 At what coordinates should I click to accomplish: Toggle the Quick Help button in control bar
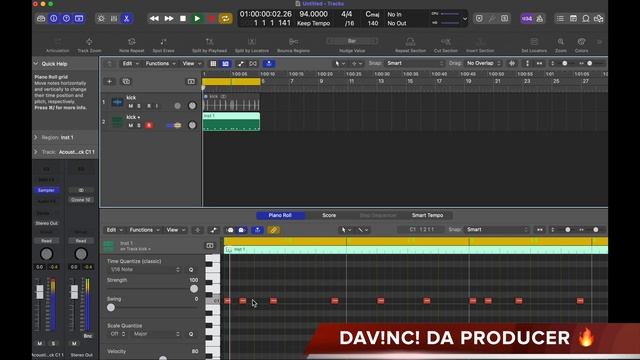tap(66, 18)
